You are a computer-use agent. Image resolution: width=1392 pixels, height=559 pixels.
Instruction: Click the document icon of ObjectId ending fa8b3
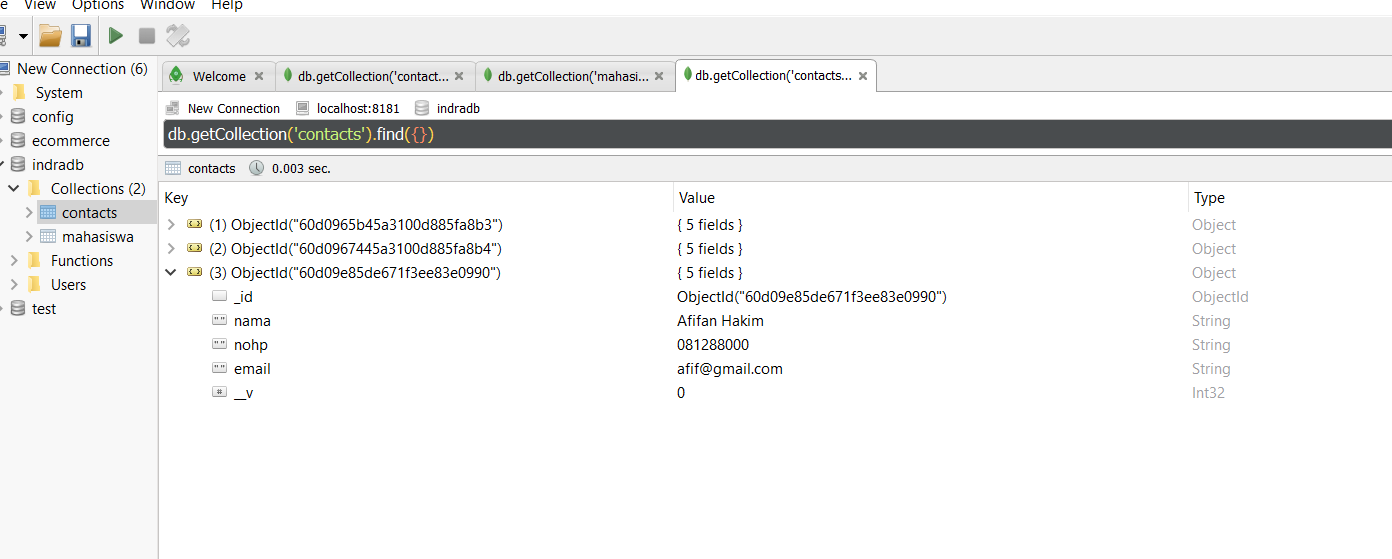(195, 225)
